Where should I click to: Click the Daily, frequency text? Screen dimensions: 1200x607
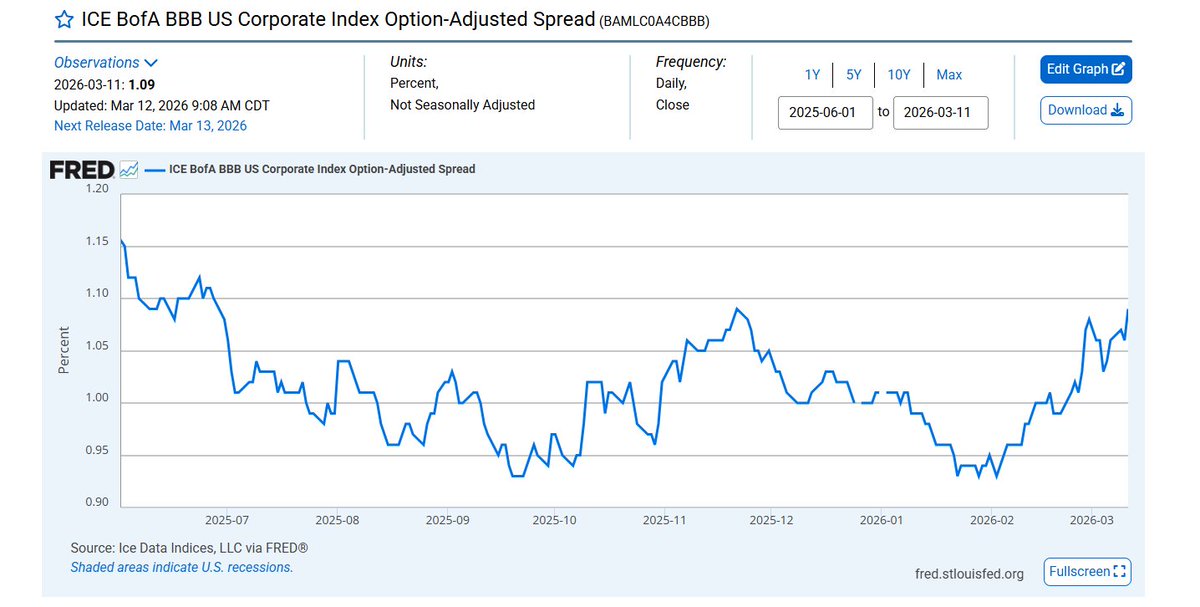[x=671, y=84]
